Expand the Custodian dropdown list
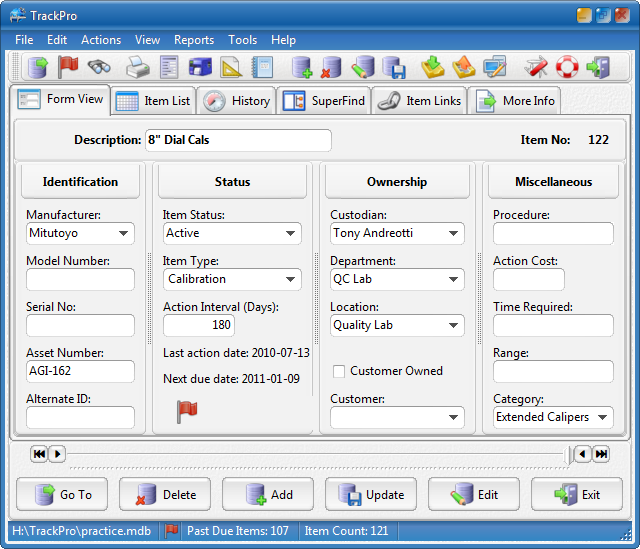Image resolution: width=640 pixels, height=549 pixels. tap(454, 233)
